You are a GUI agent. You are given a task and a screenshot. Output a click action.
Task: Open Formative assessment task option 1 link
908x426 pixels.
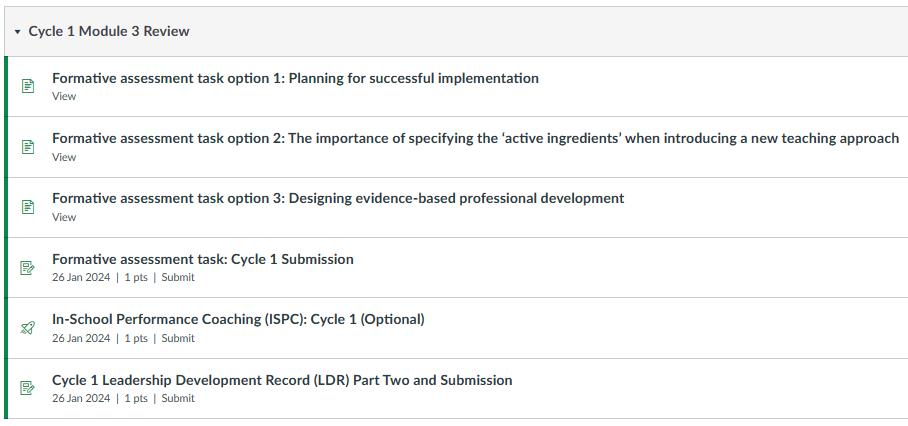(x=295, y=78)
